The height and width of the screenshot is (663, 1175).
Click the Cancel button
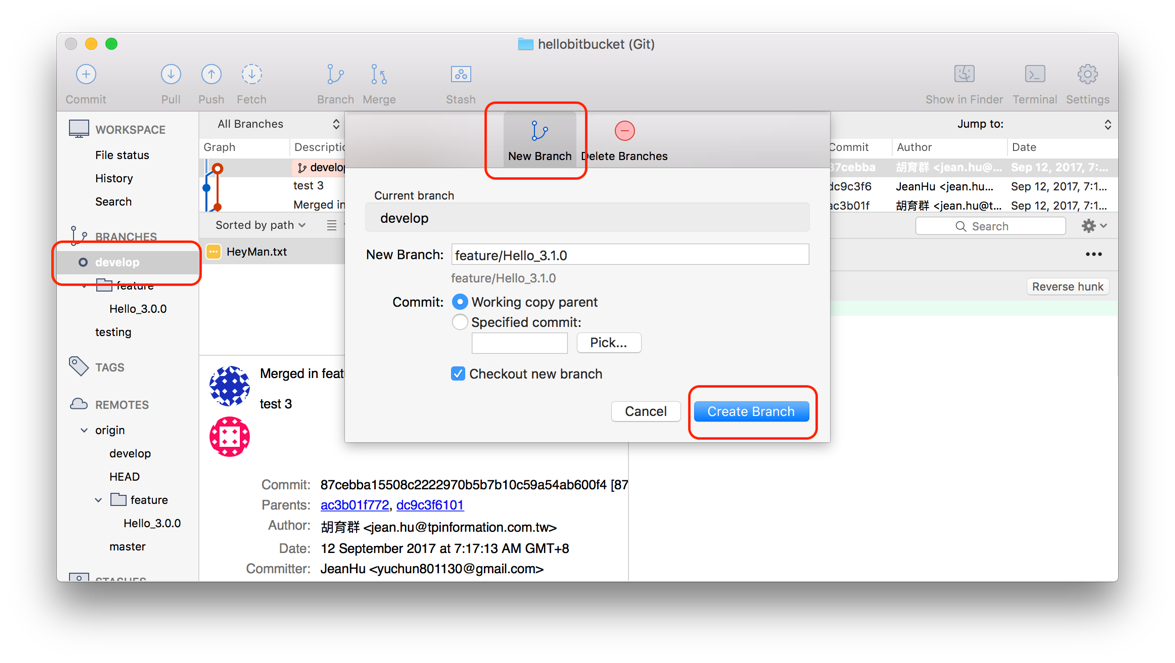click(x=645, y=411)
